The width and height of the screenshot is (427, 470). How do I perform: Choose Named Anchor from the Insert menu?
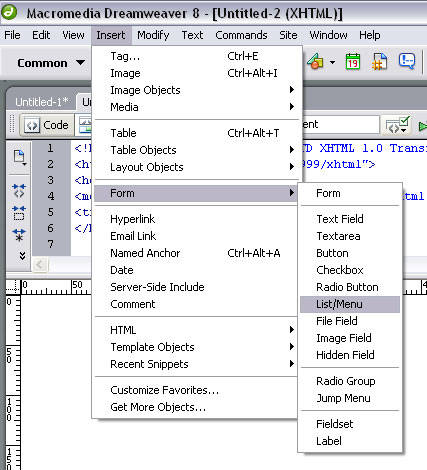(197, 253)
